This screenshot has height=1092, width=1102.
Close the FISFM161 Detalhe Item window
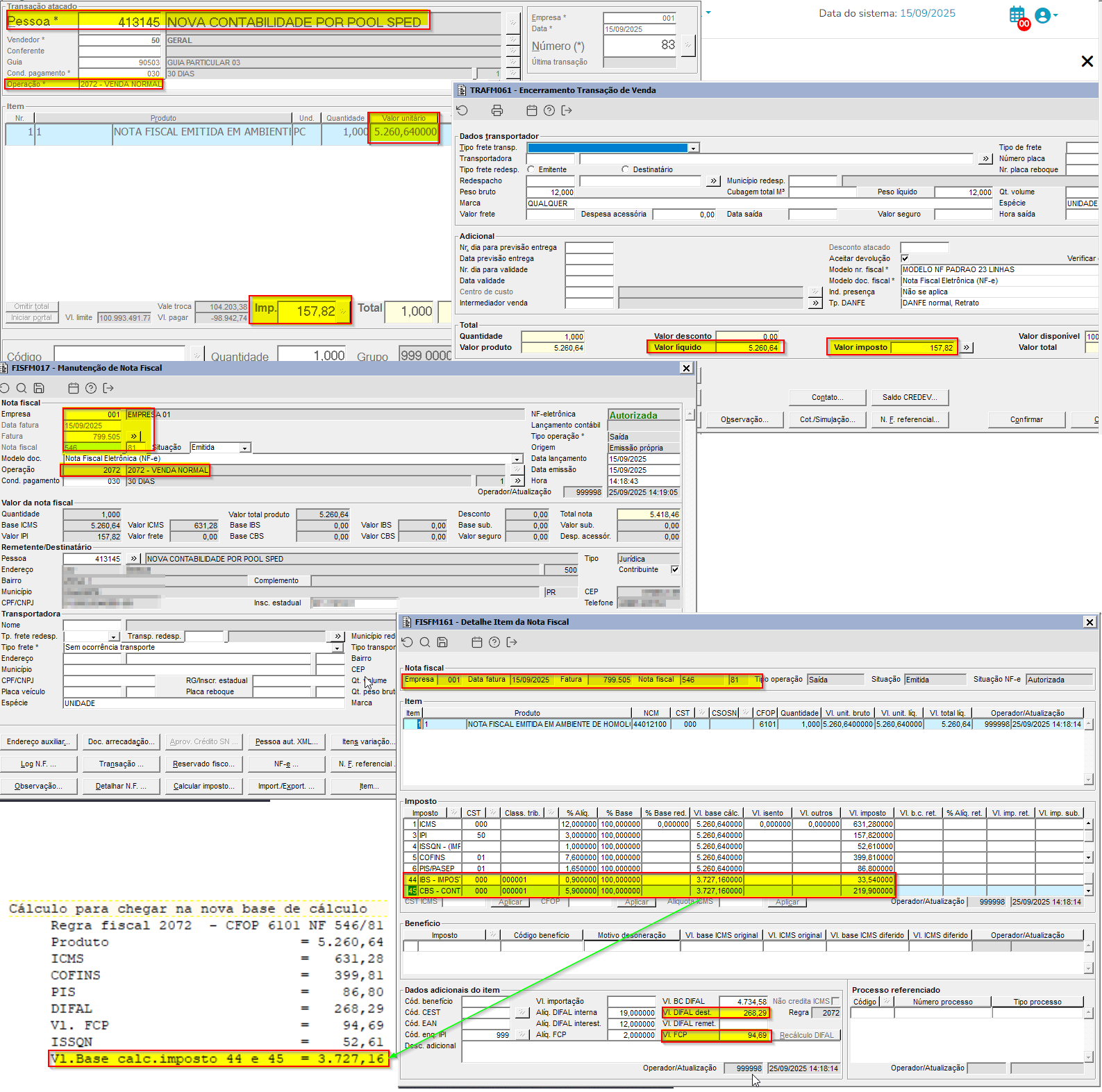tap(1090, 622)
